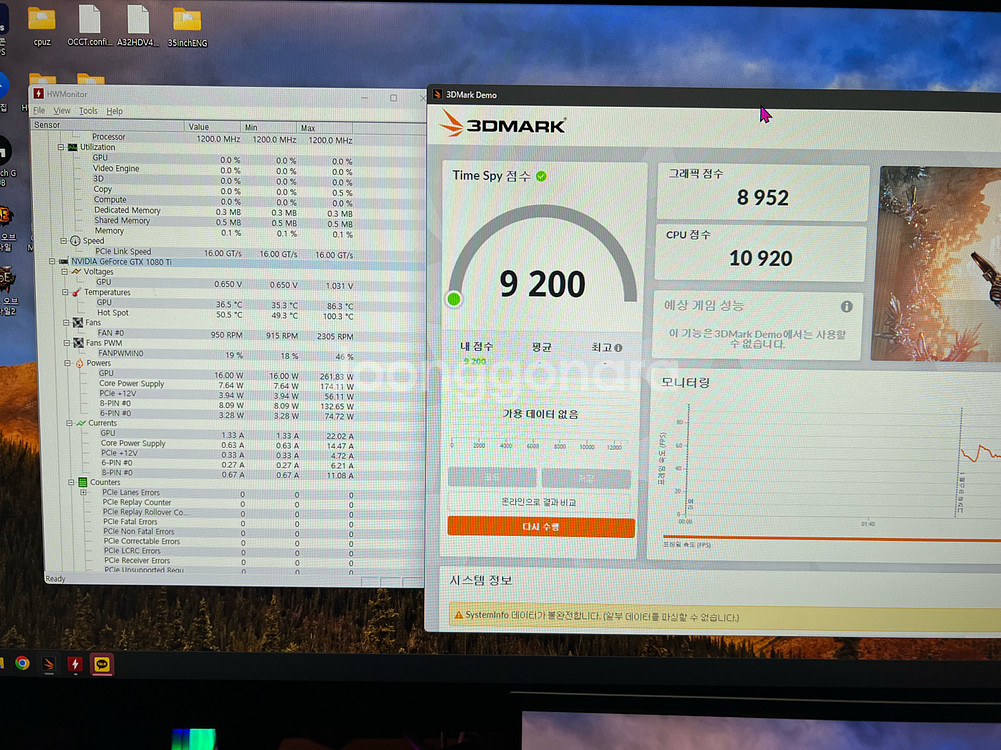Select the FAN #0 row
The height and width of the screenshot is (750, 1001).
pos(227,333)
